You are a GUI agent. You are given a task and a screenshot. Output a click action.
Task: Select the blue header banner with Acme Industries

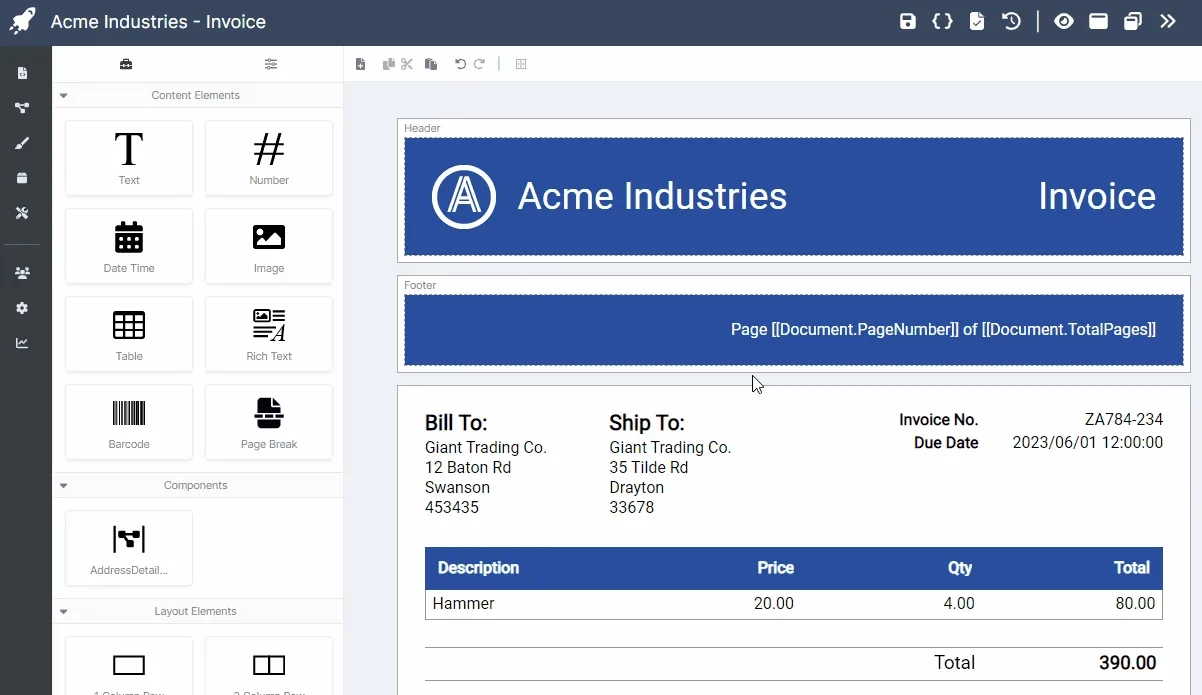[x=793, y=196]
